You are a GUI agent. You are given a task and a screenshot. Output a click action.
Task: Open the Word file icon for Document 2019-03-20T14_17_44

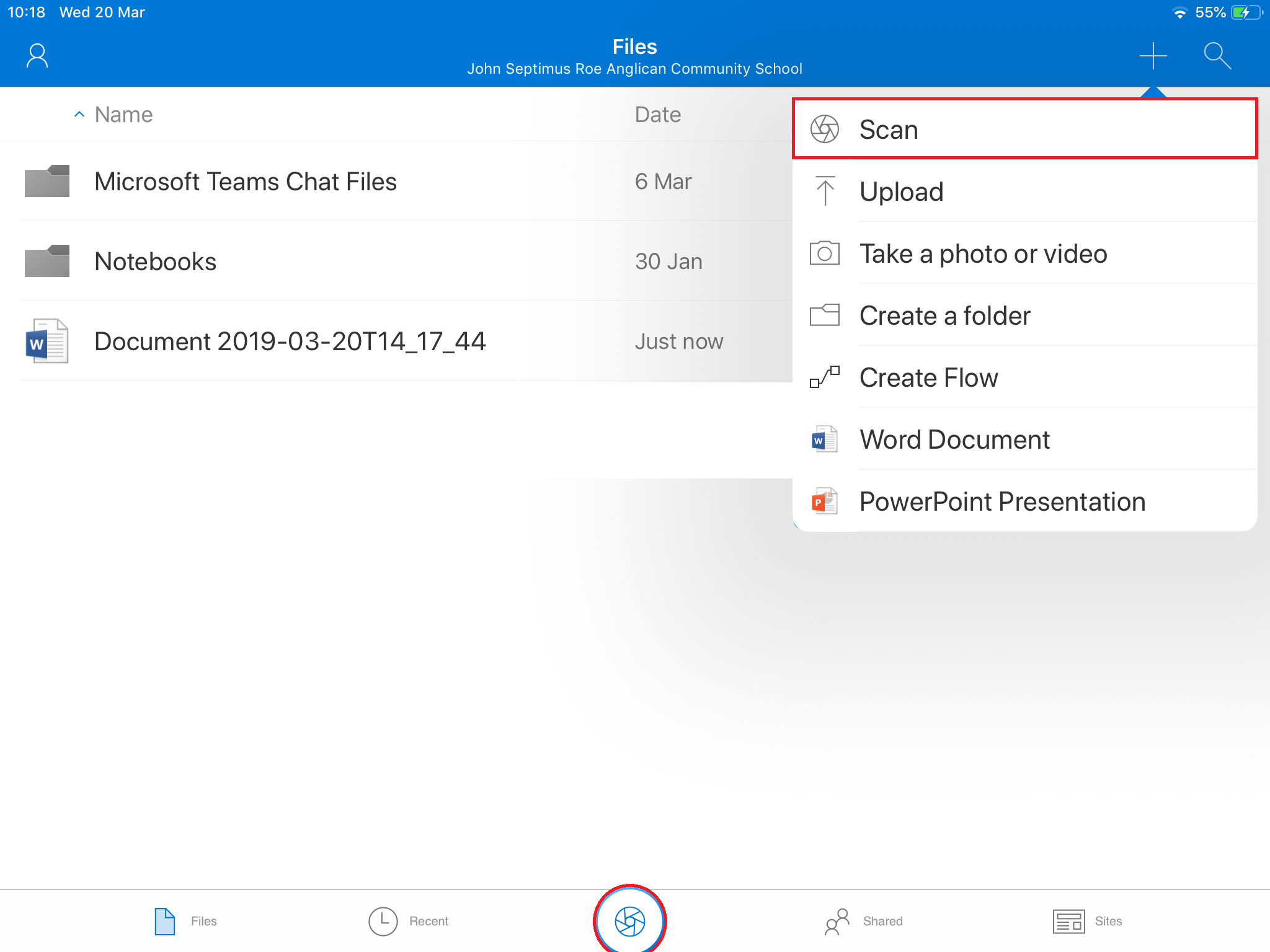[x=47, y=341]
